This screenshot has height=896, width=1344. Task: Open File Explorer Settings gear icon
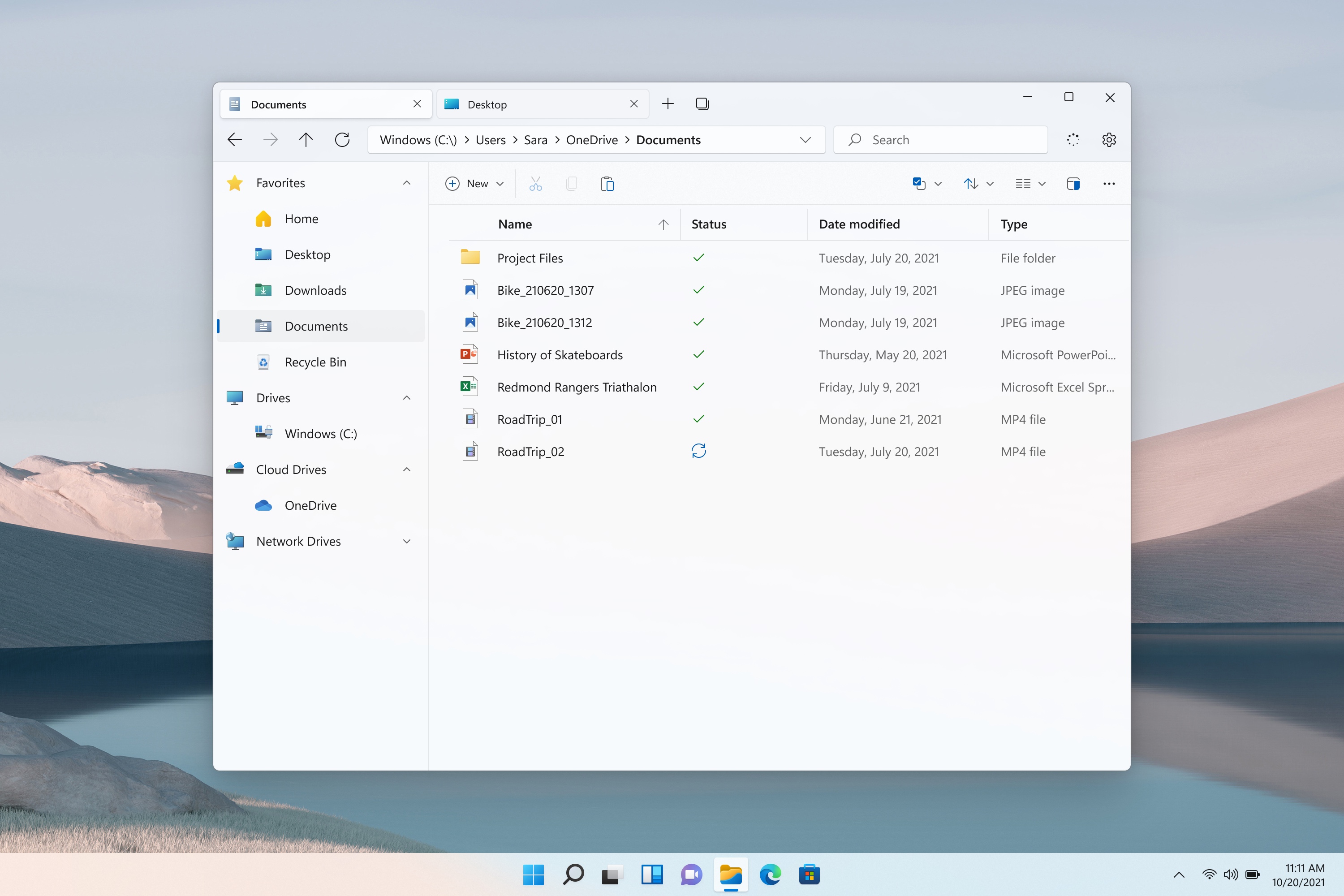click(1109, 139)
